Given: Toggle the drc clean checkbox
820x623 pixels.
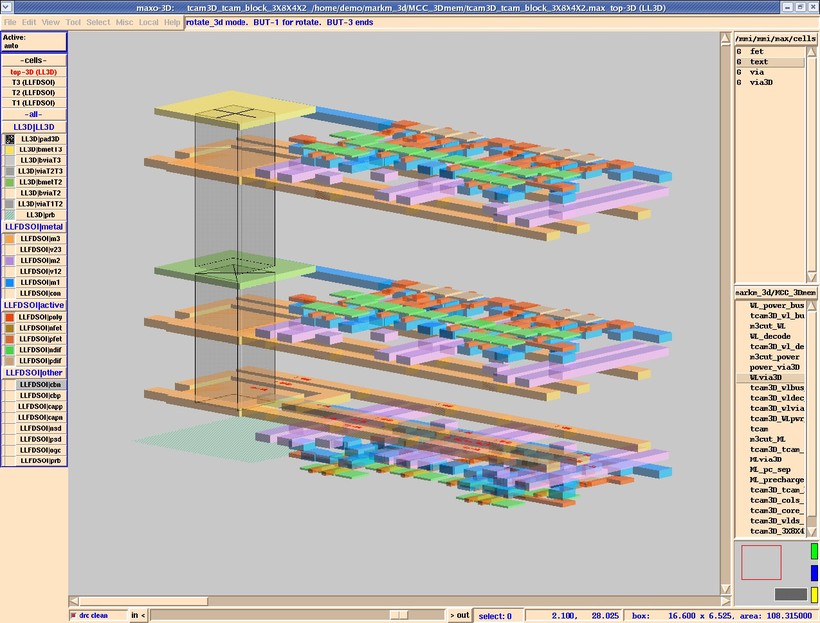Looking at the screenshot, I should click(74, 615).
